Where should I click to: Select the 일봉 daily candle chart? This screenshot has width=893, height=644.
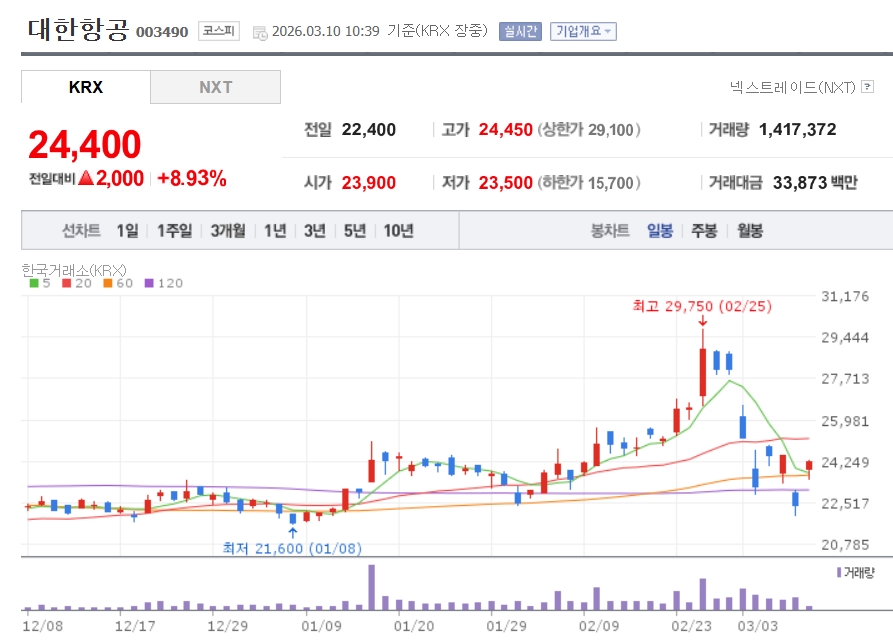(660, 231)
